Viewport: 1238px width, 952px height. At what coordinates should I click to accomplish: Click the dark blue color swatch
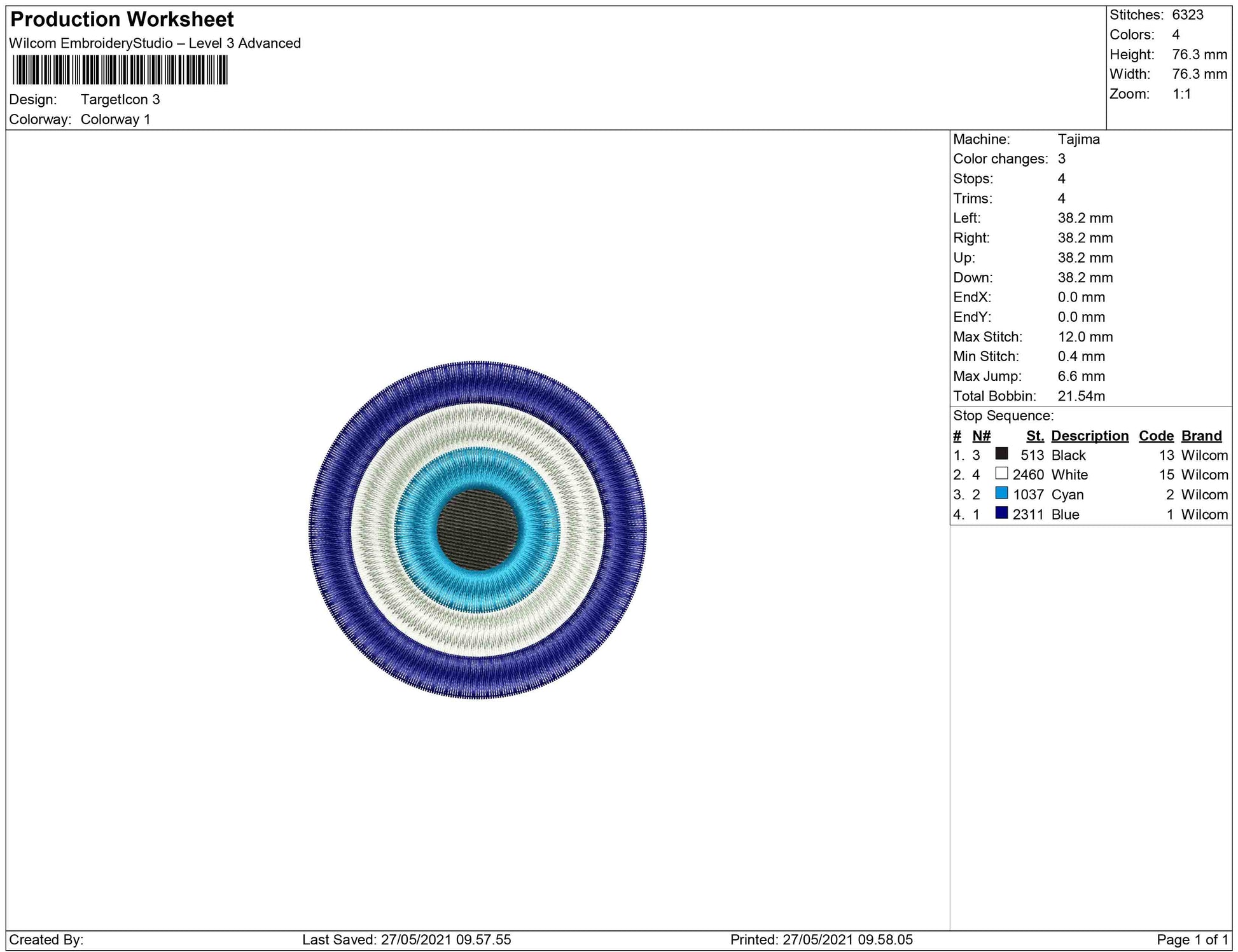point(1001,513)
